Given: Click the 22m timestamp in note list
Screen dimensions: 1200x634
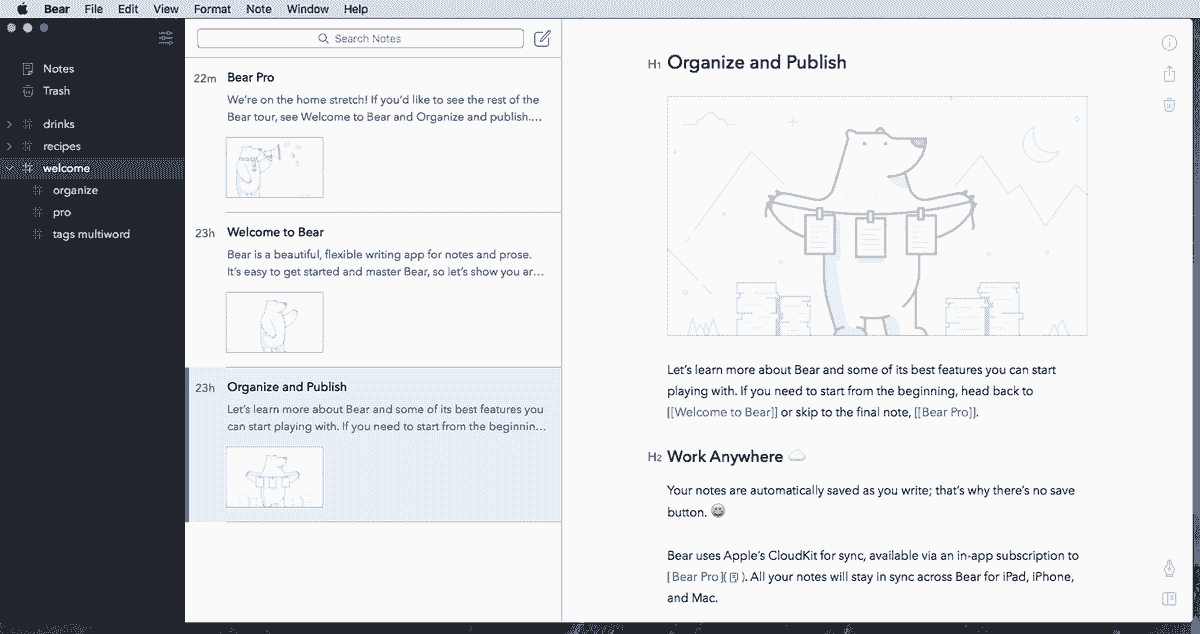Looking at the screenshot, I should point(205,78).
